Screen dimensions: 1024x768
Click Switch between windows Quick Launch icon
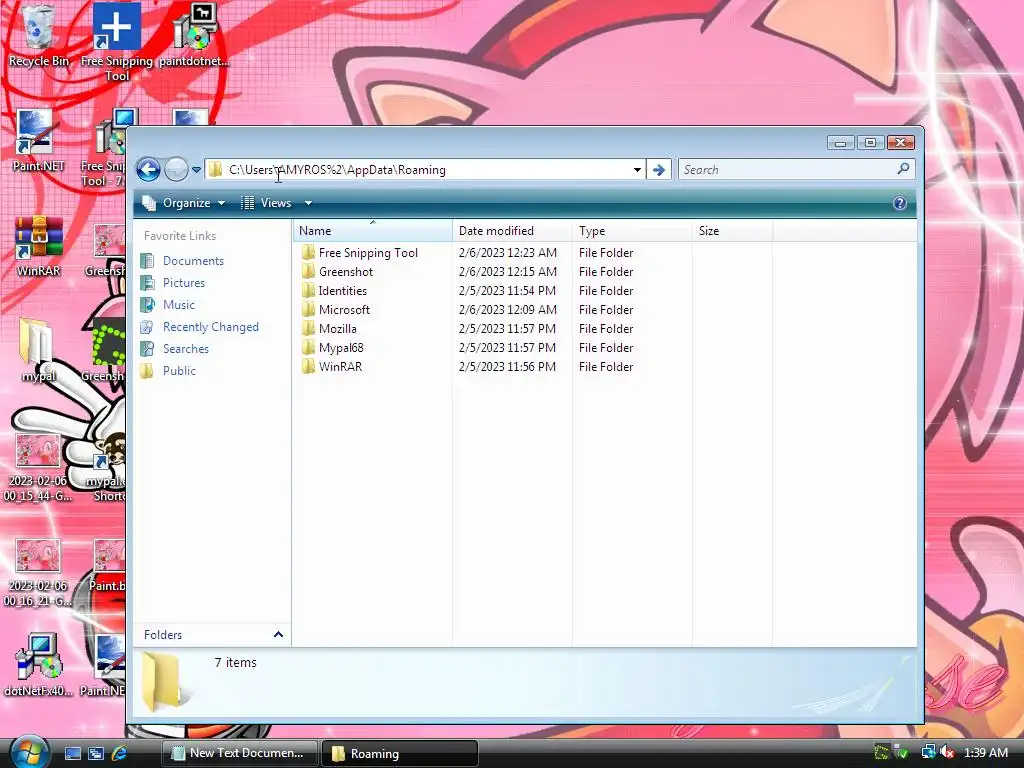click(x=96, y=753)
